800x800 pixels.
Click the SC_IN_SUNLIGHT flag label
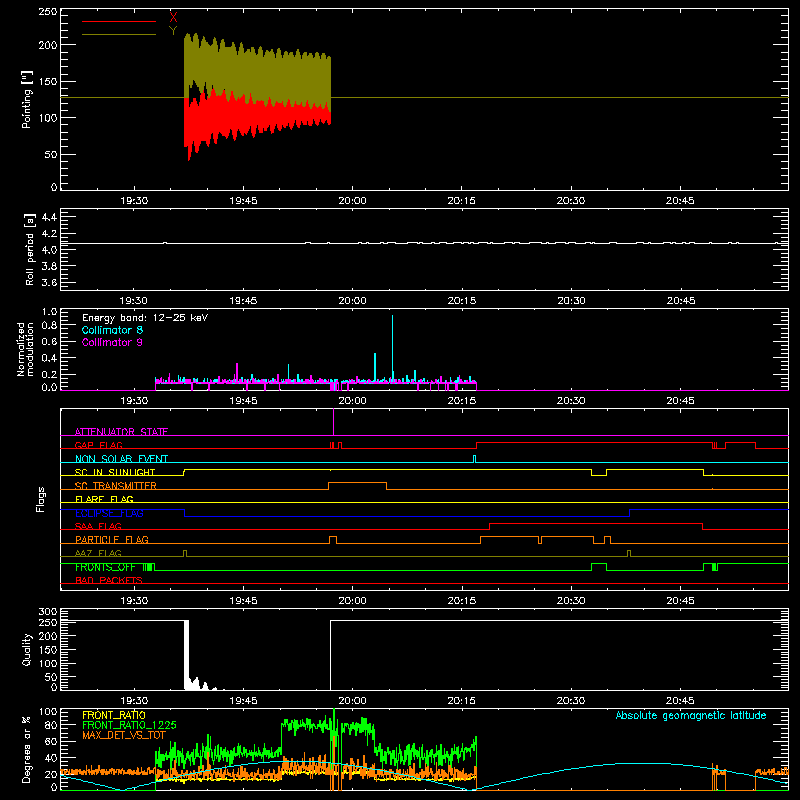[115, 472]
